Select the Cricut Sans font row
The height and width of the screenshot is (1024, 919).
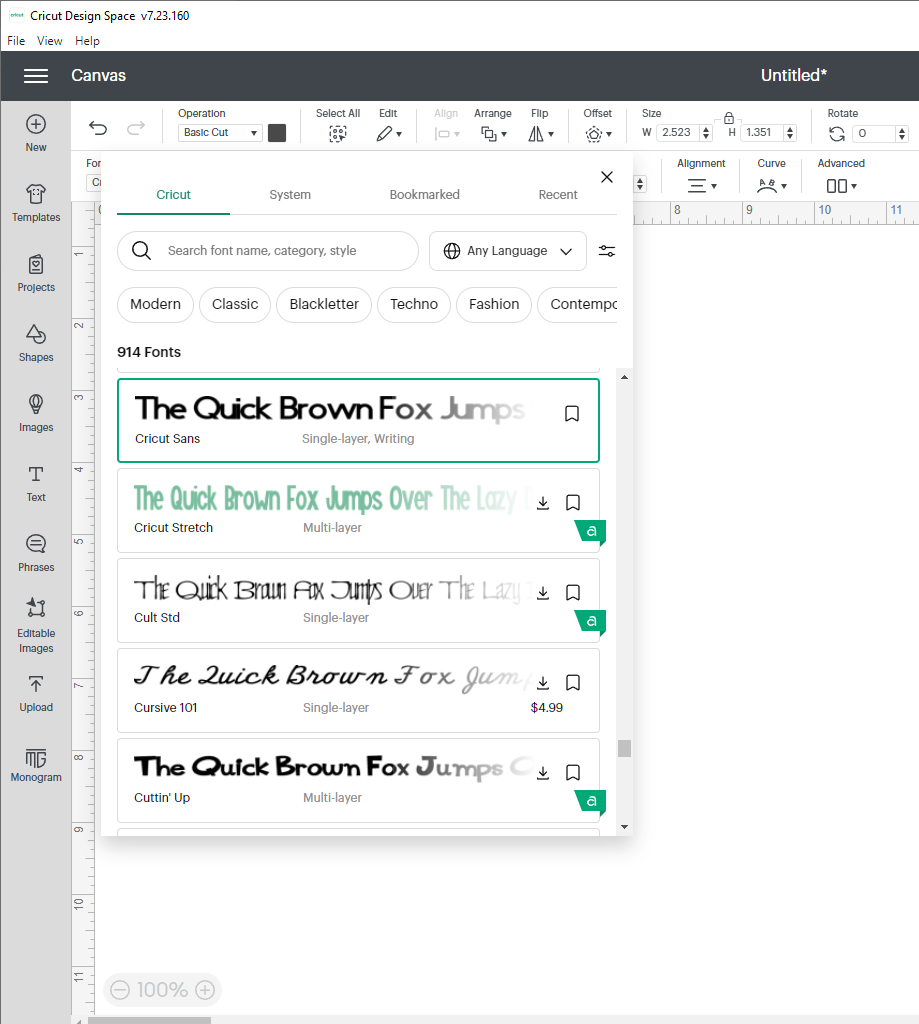tap(359, 421)
